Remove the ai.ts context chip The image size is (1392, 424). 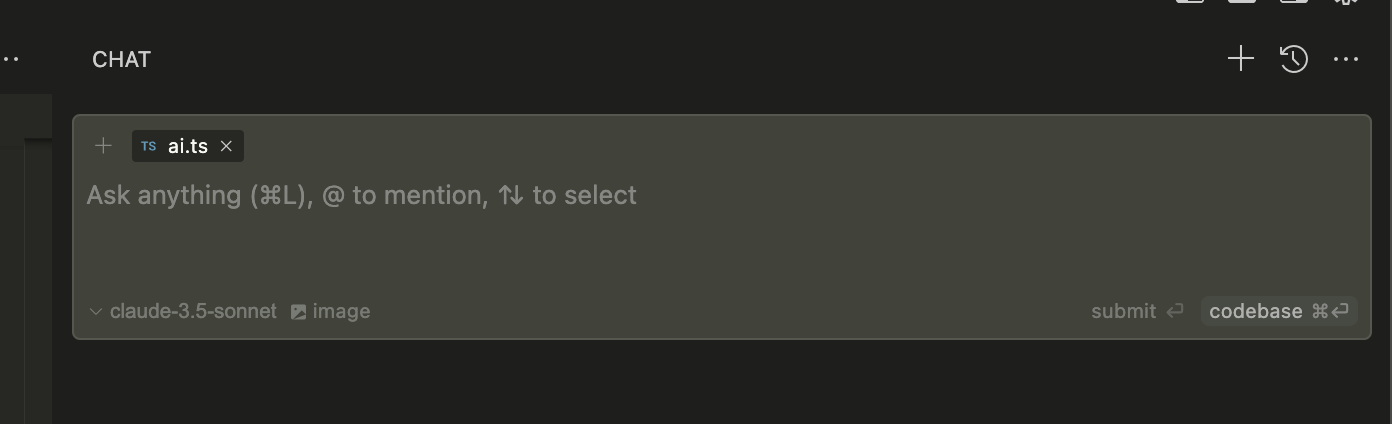pos(226,146)
